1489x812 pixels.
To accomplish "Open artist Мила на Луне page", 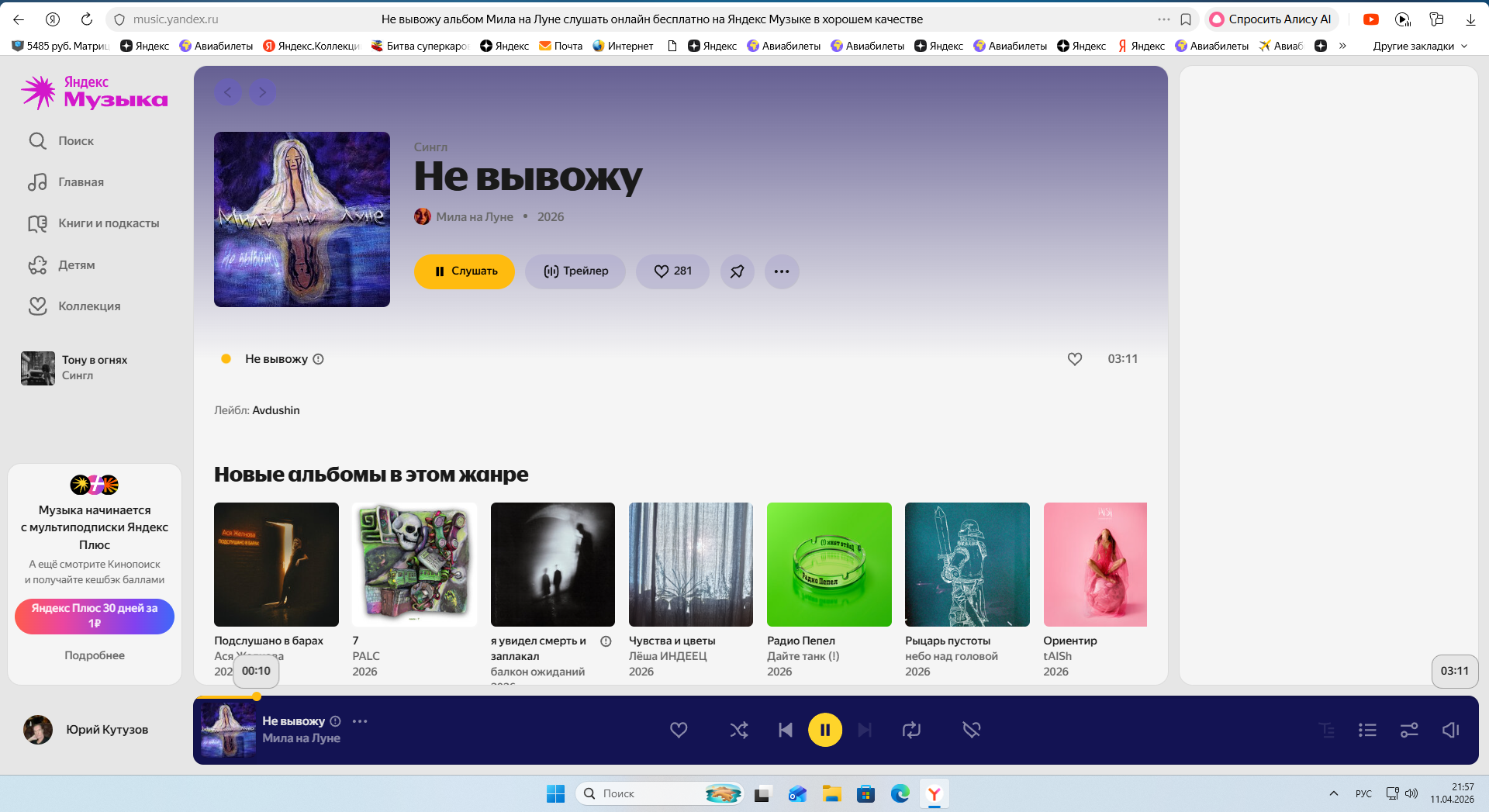I will tap(474, 217).
